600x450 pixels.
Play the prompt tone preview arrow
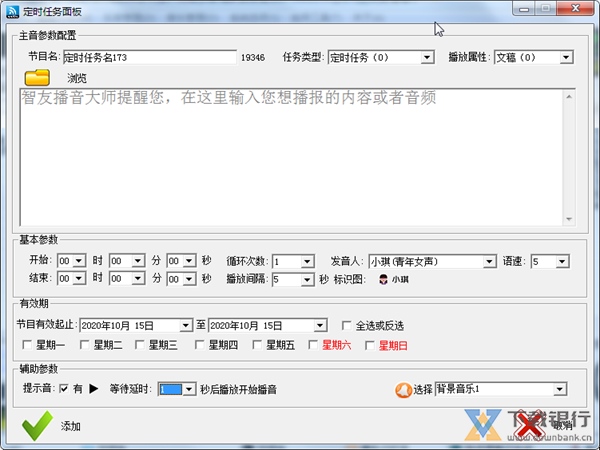click(93, 389)
